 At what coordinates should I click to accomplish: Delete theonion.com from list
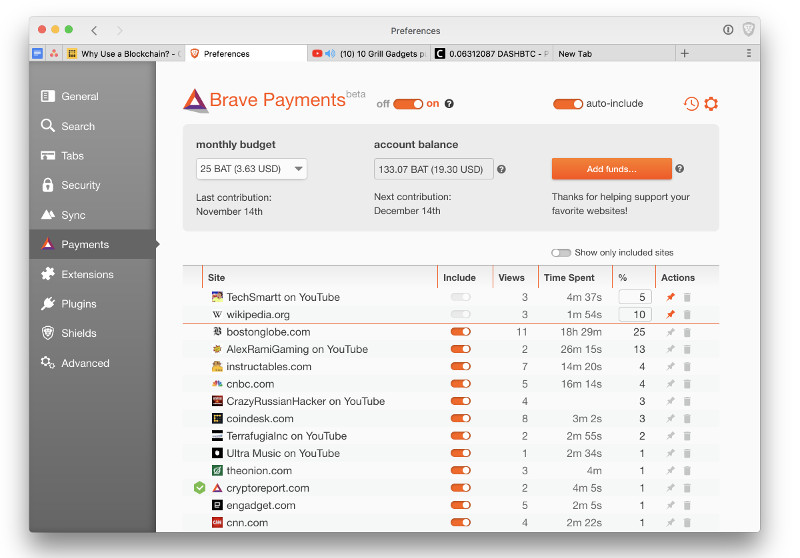pyautogui.click(x=687, y=470)
